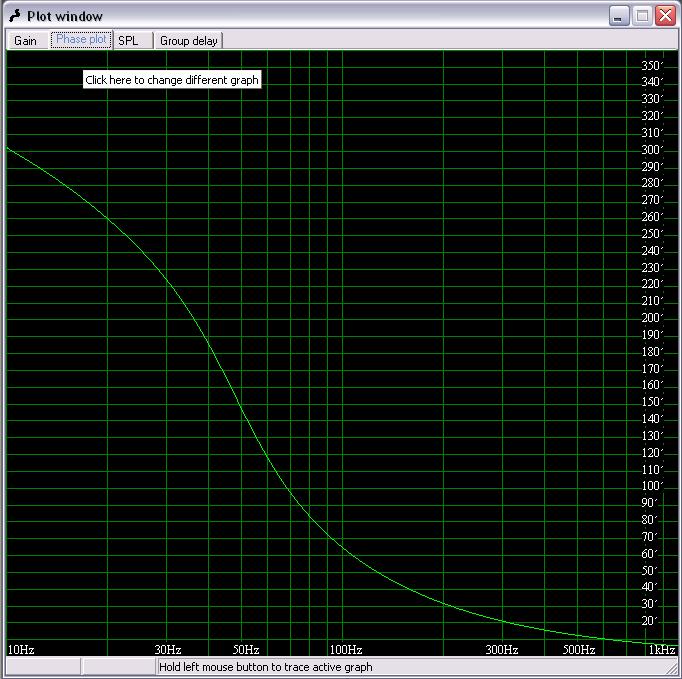Click the 50Hz frequency axis label
The height and width of the screenshot is (679, 682).
[246, 649]
